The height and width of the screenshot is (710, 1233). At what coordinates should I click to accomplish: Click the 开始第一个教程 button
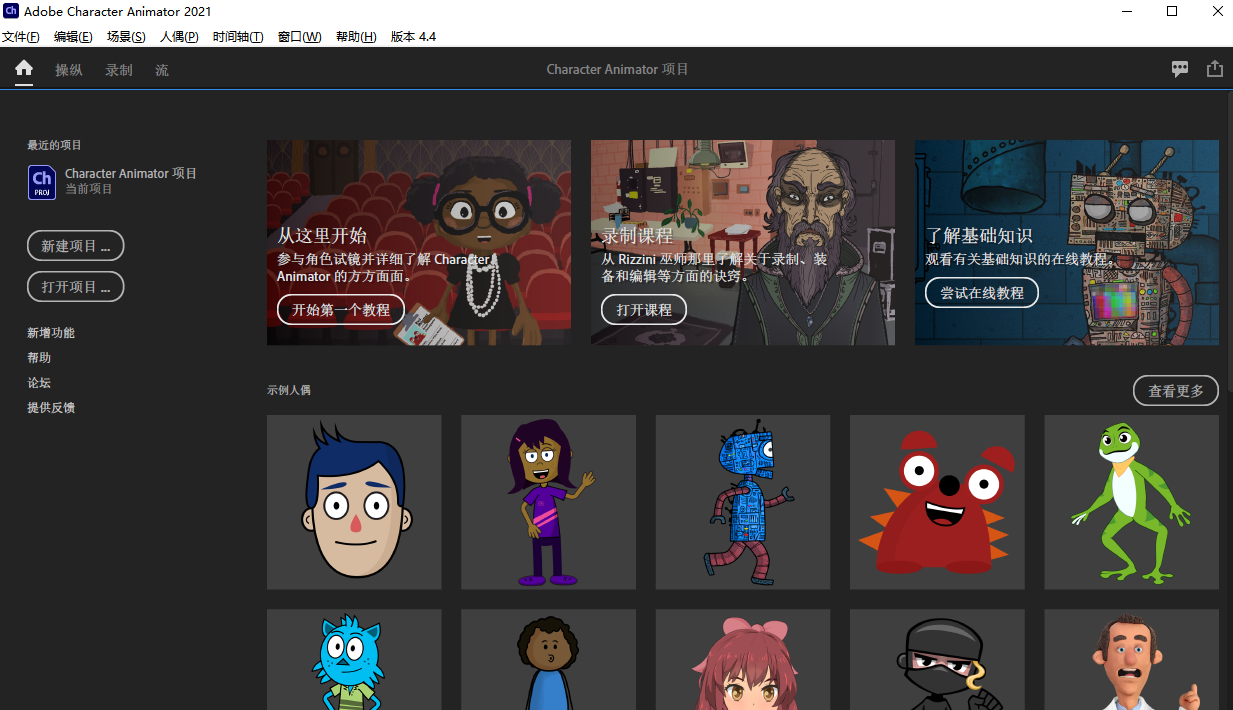click(341, 310)
